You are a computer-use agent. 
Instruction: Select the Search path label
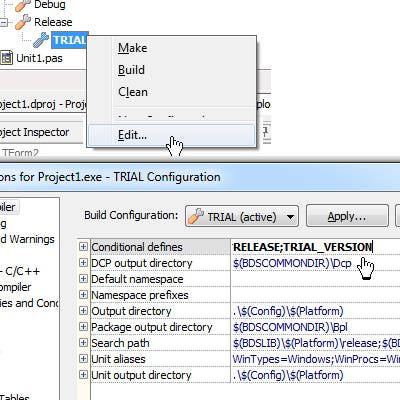120,343
